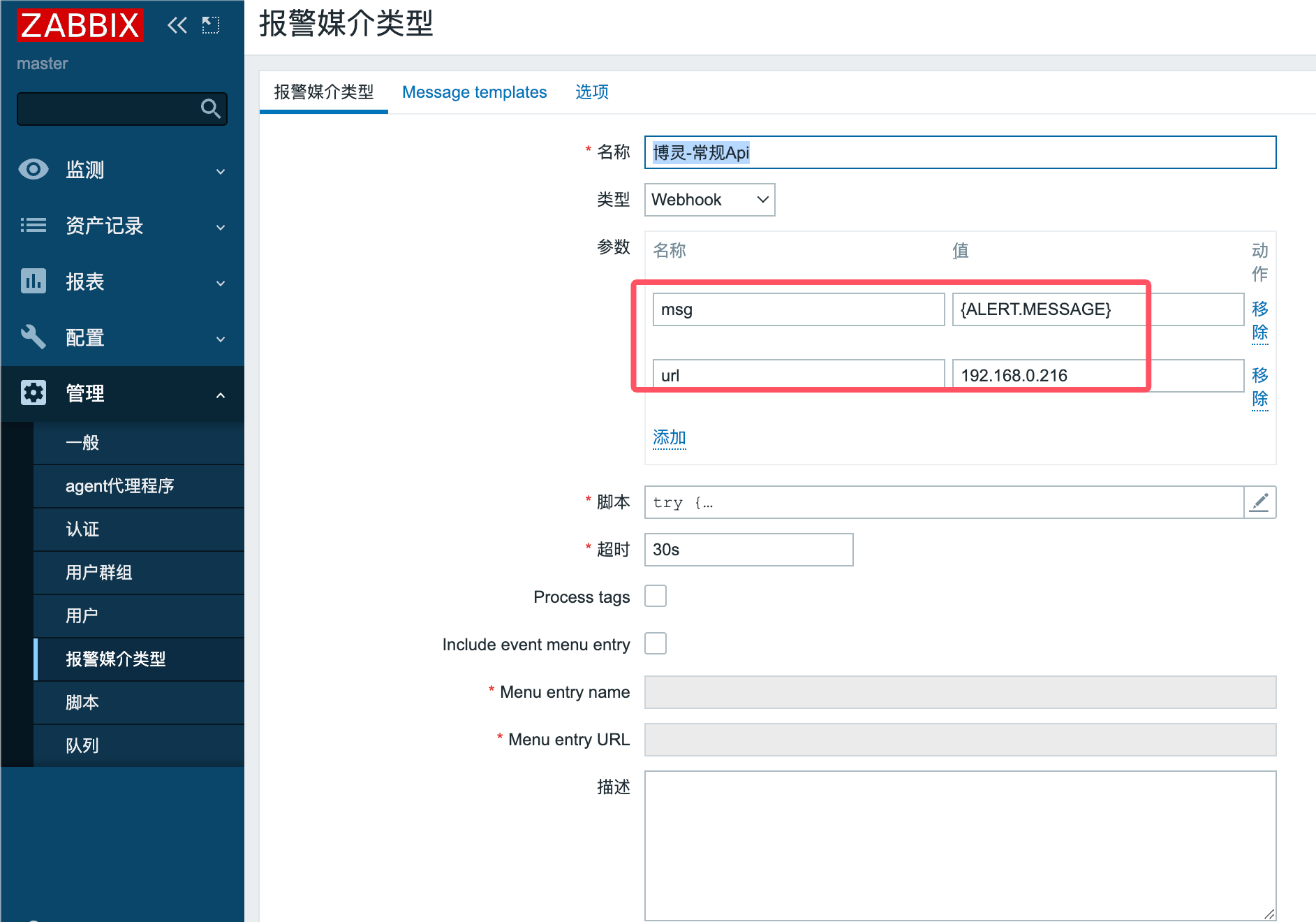Expand the 报表 menu chevron
Viewport: 1316px width, 922px height.
[221, 283]
